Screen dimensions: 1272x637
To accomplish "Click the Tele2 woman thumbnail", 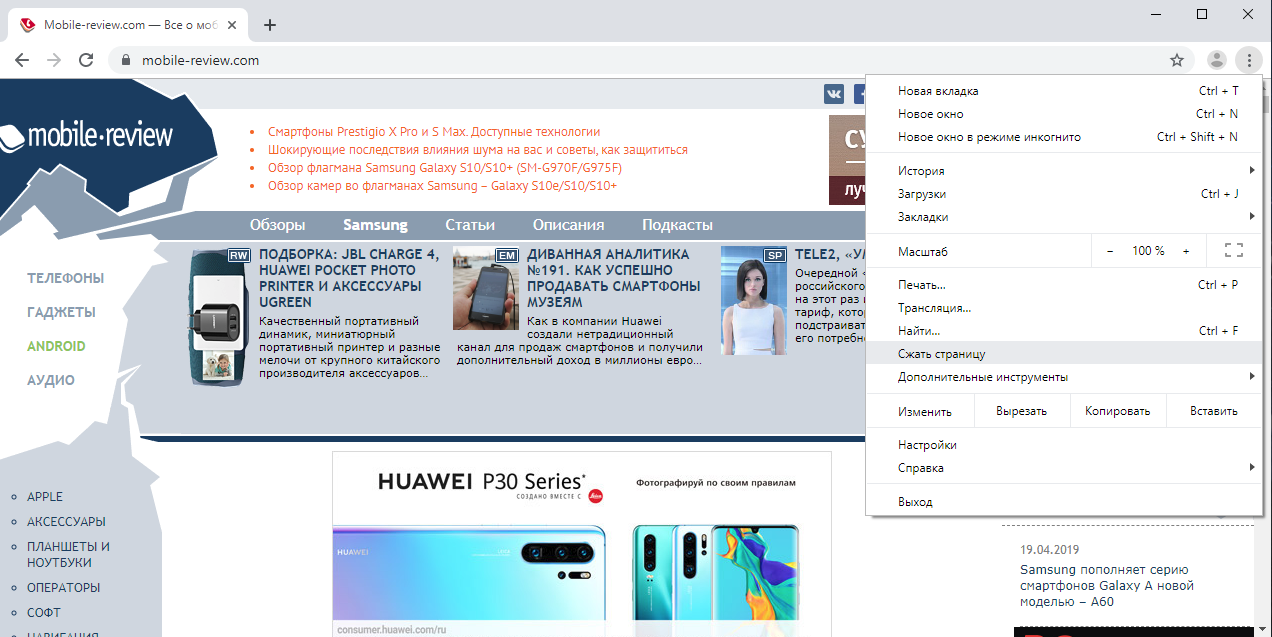I will (754, 300).
